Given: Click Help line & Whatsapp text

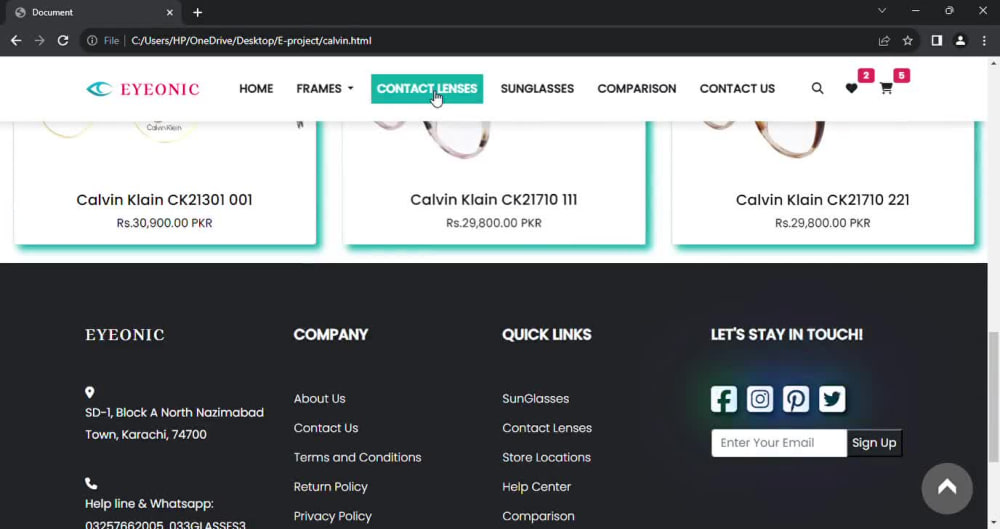Looking at the screenshot, I should [149, 504].
